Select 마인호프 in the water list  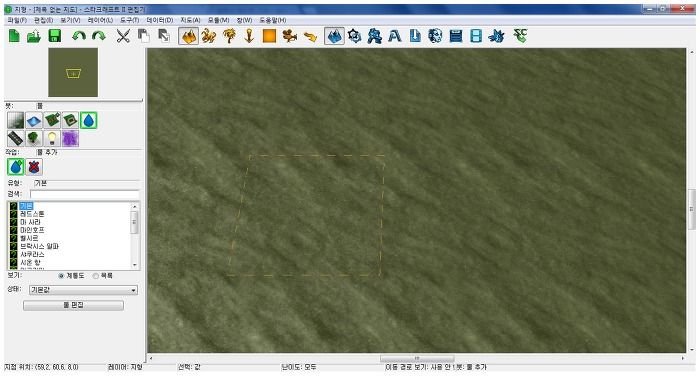32,230
